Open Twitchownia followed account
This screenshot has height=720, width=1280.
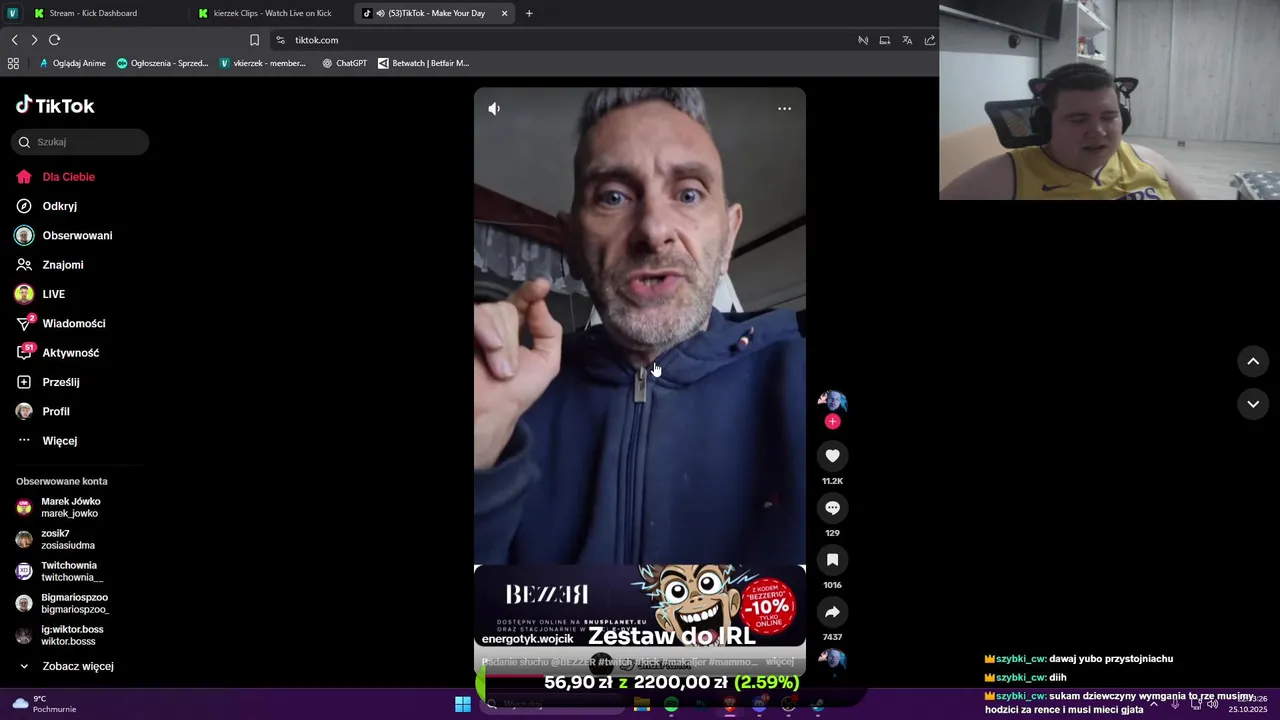pos(60,572)
